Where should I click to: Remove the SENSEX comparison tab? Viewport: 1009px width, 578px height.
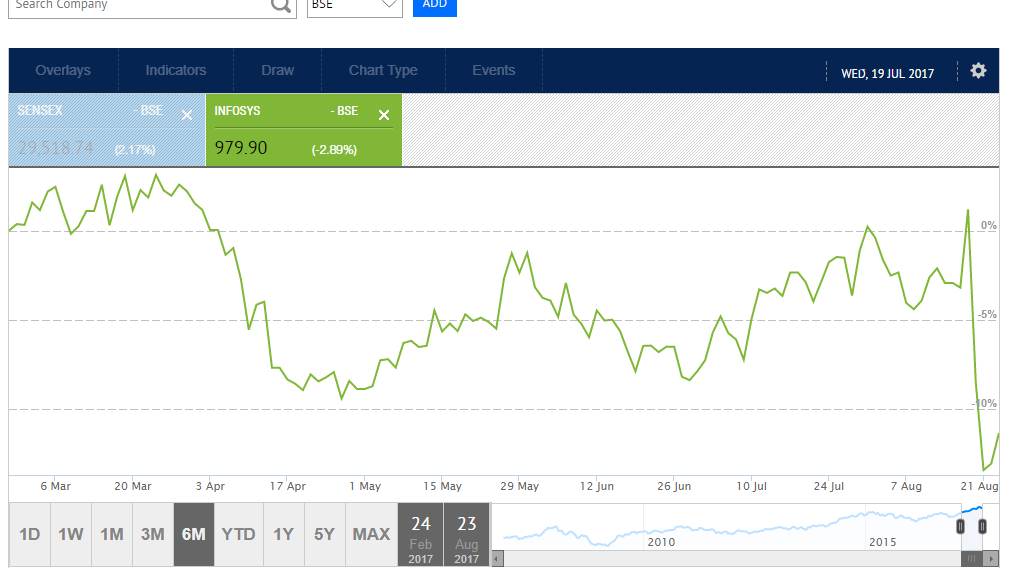(186, 115)
